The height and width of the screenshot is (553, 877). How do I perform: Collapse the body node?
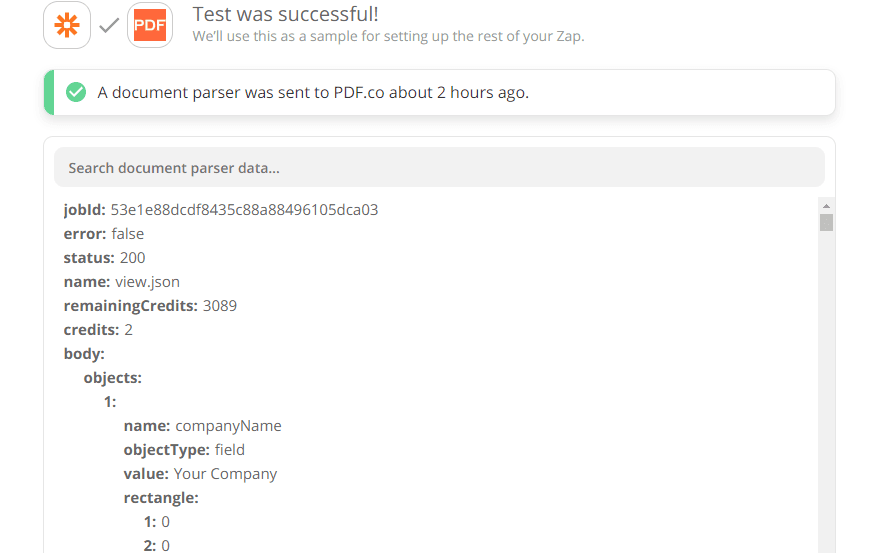[84, 354]
